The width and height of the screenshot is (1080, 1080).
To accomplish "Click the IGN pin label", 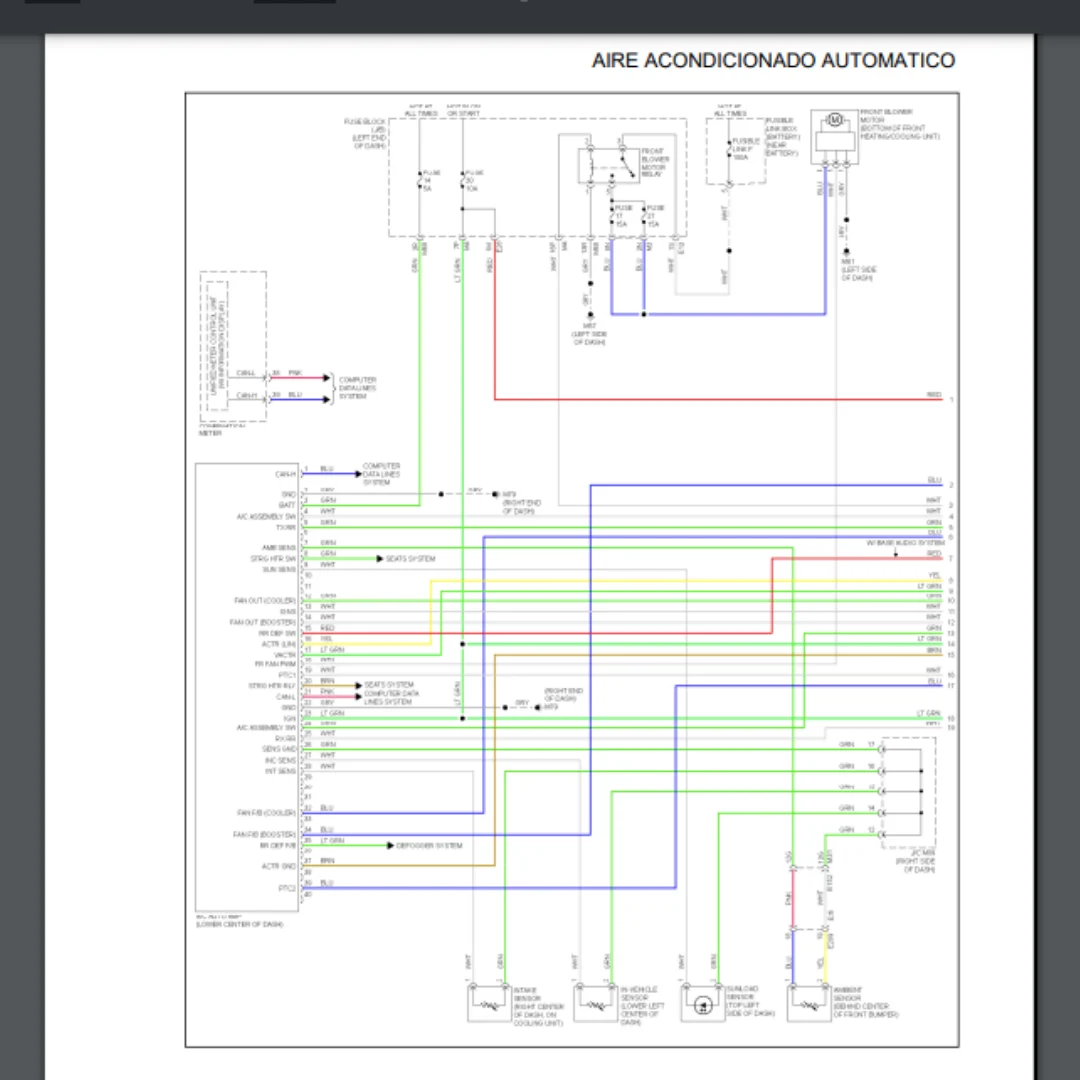I will (x=290, y=718).
